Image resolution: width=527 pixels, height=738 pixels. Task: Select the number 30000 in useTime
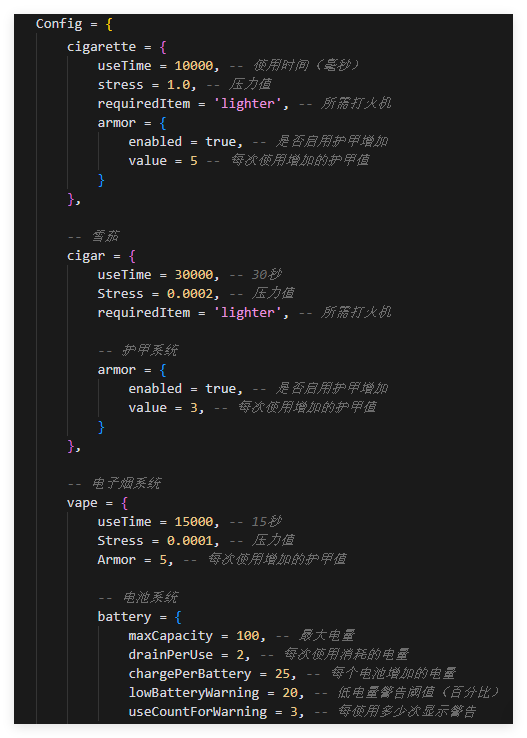[194, 275]
